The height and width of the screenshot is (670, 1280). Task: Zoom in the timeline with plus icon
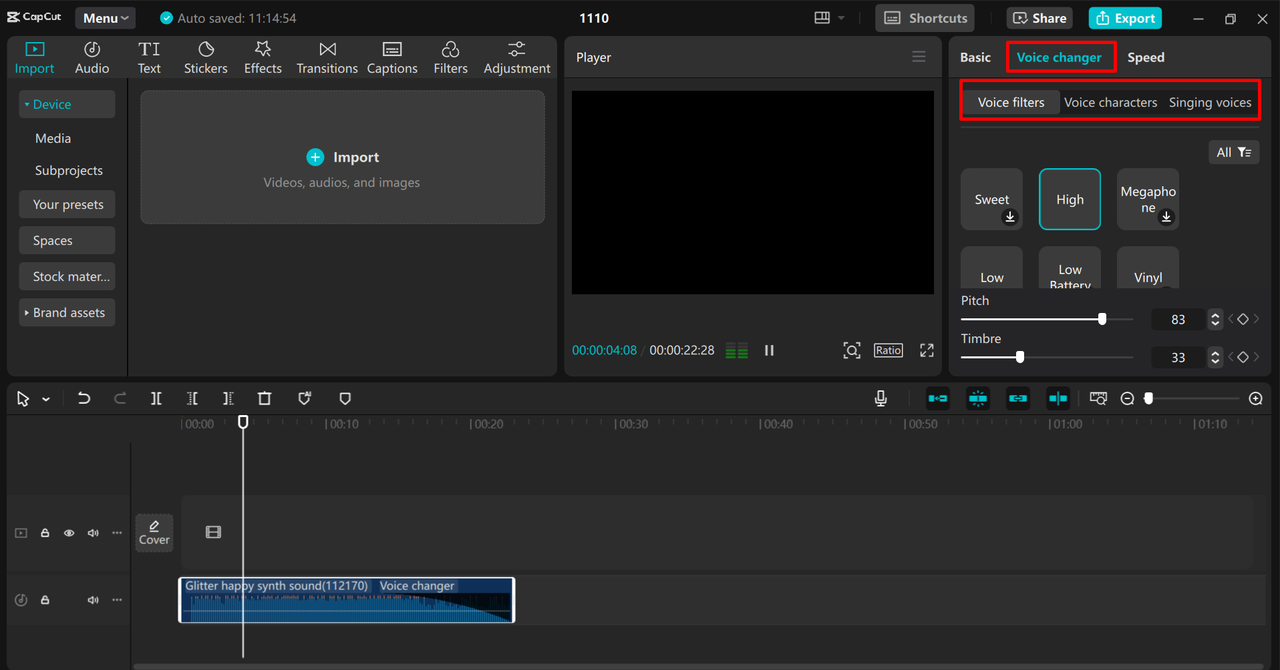coord(1256,398)
